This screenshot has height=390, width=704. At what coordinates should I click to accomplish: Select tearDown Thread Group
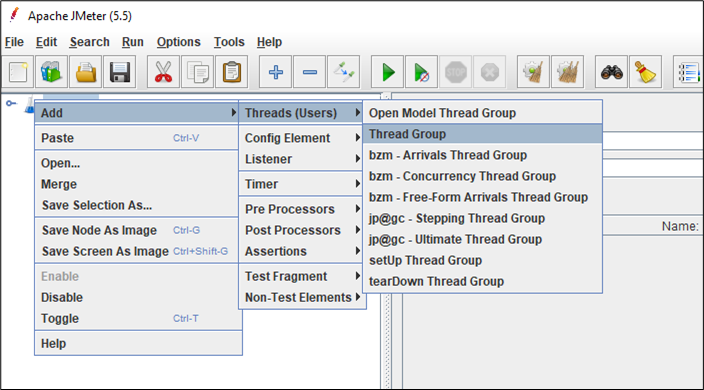point(482,281)
